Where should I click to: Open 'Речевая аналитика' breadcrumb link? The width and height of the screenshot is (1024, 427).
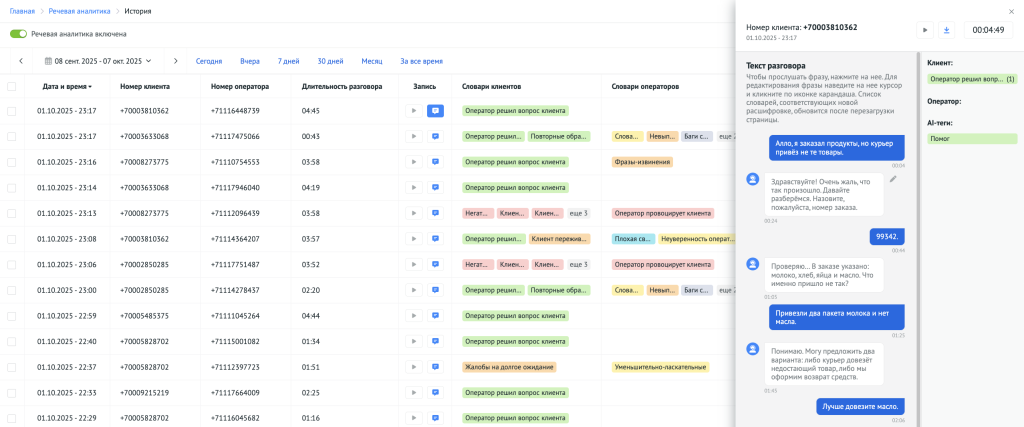click(82, 10)
